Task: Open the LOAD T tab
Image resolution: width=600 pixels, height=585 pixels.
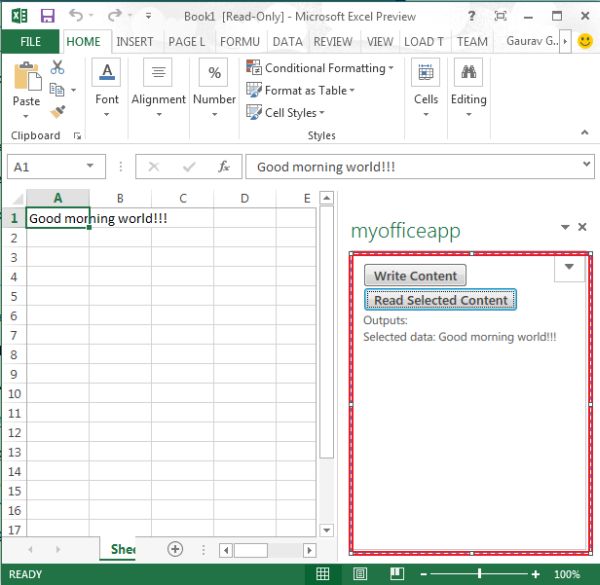Action: (424, 41)
